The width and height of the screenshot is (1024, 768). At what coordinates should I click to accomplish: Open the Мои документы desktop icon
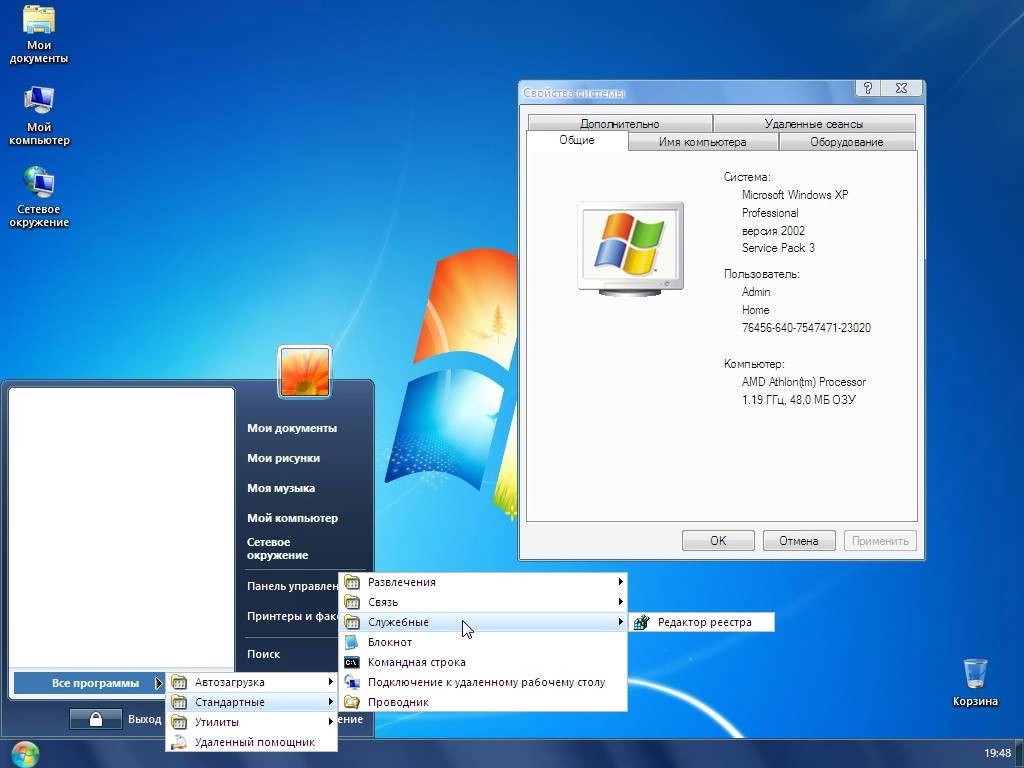[39, 35]
